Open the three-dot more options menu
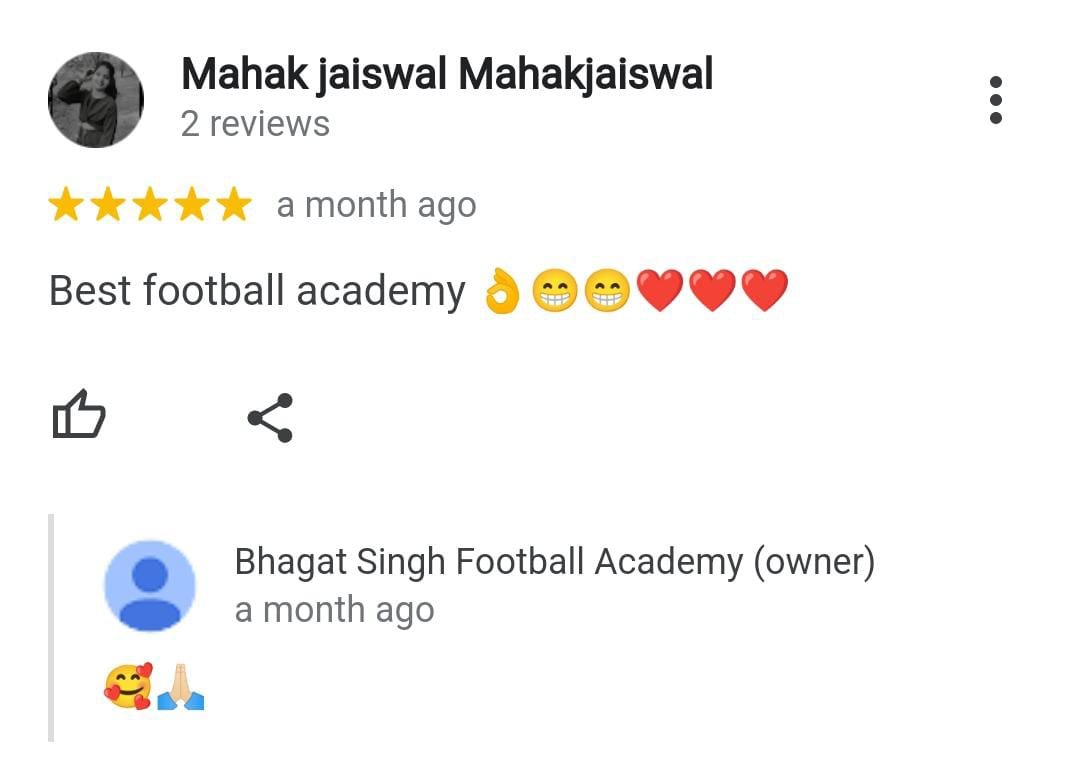 click(x=995, y=100)
